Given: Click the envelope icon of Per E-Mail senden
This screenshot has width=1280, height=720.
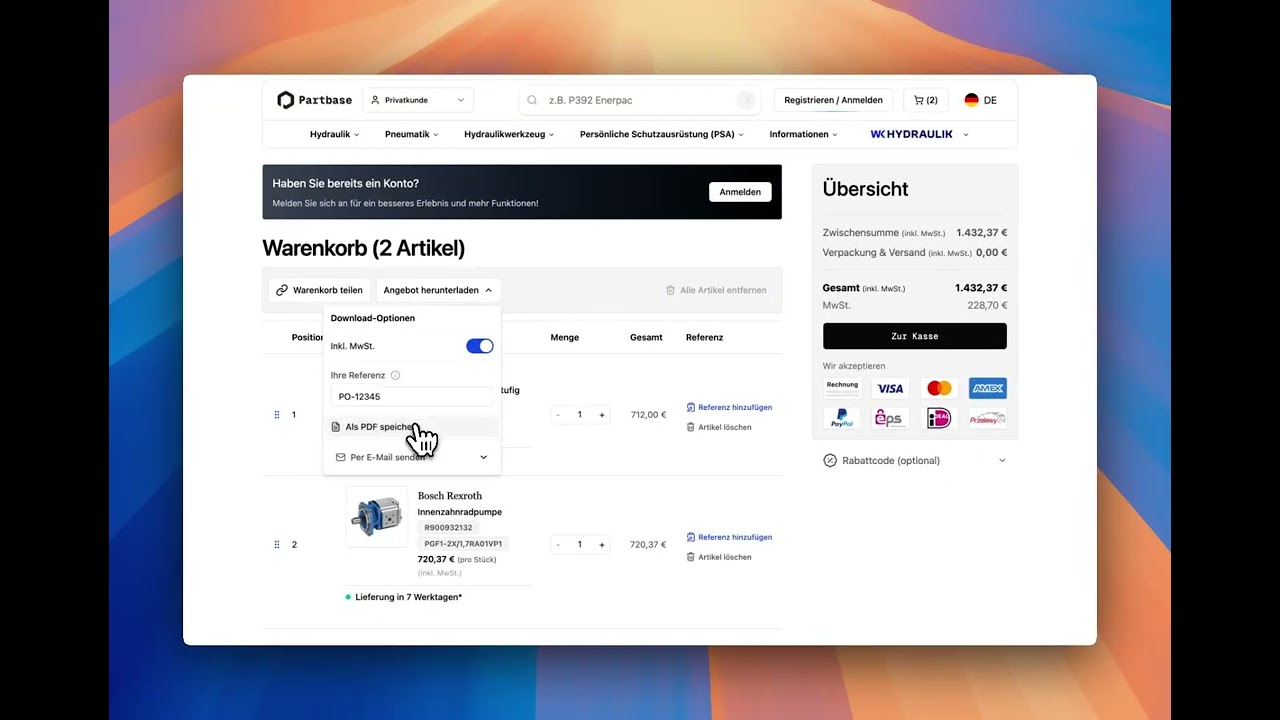Looking at the screenshot, I should tap(340, 457).
